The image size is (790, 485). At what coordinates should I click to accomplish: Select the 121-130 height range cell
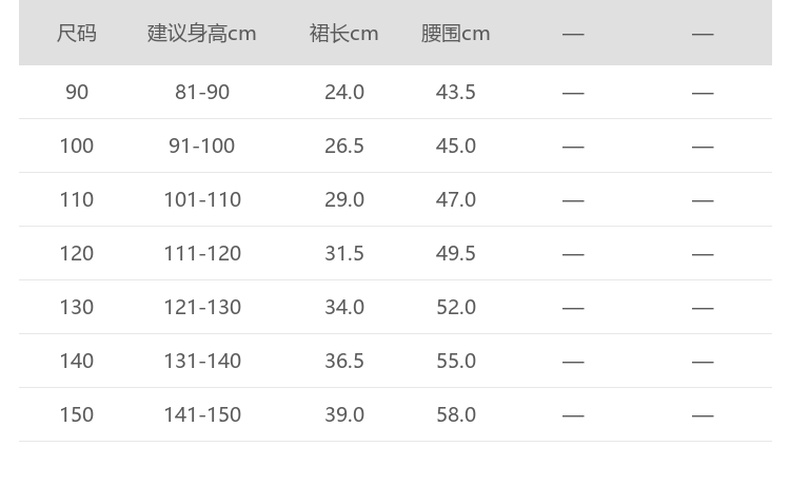202,307
